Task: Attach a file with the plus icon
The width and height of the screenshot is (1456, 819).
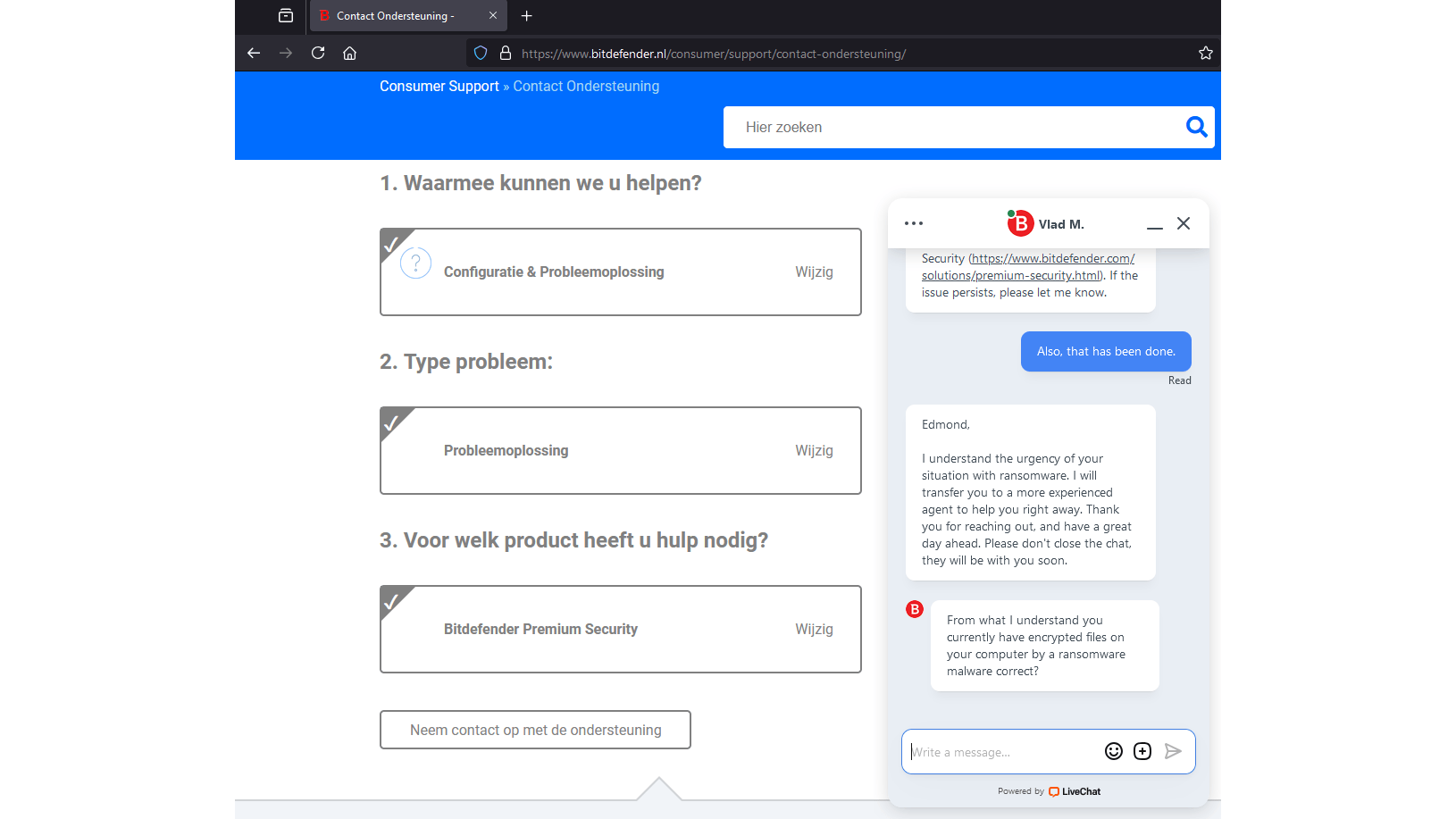Action: coord(1142,751)
